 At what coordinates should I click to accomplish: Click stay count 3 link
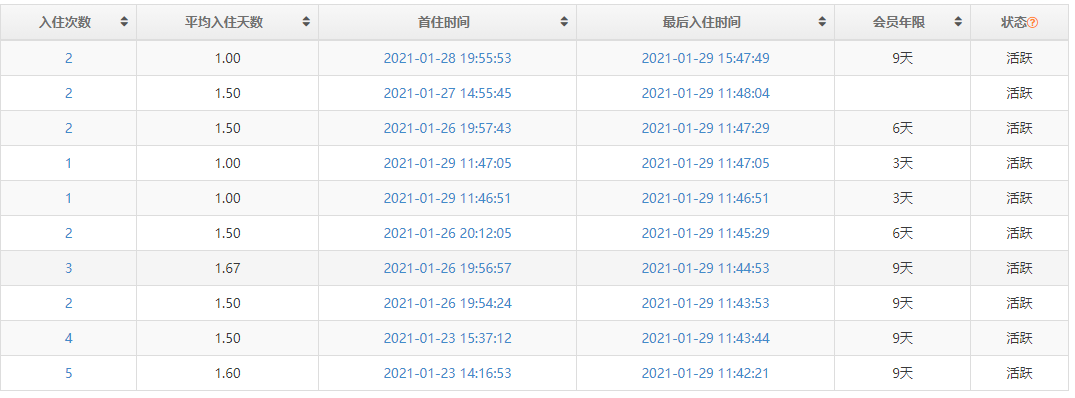point(69,269)
